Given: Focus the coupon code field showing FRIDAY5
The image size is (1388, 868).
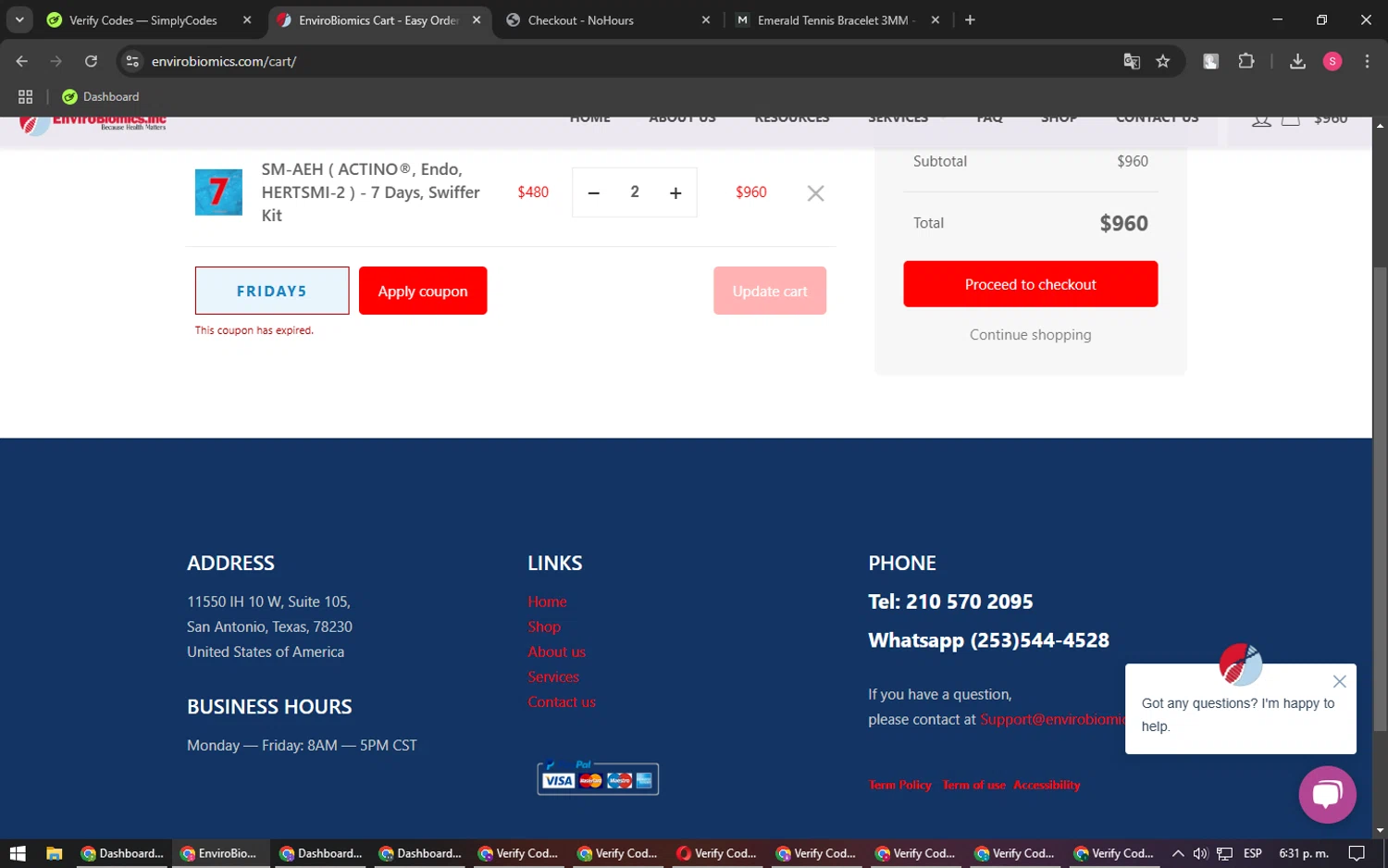Looking at the screenshot, I should [x=272, y=291].
